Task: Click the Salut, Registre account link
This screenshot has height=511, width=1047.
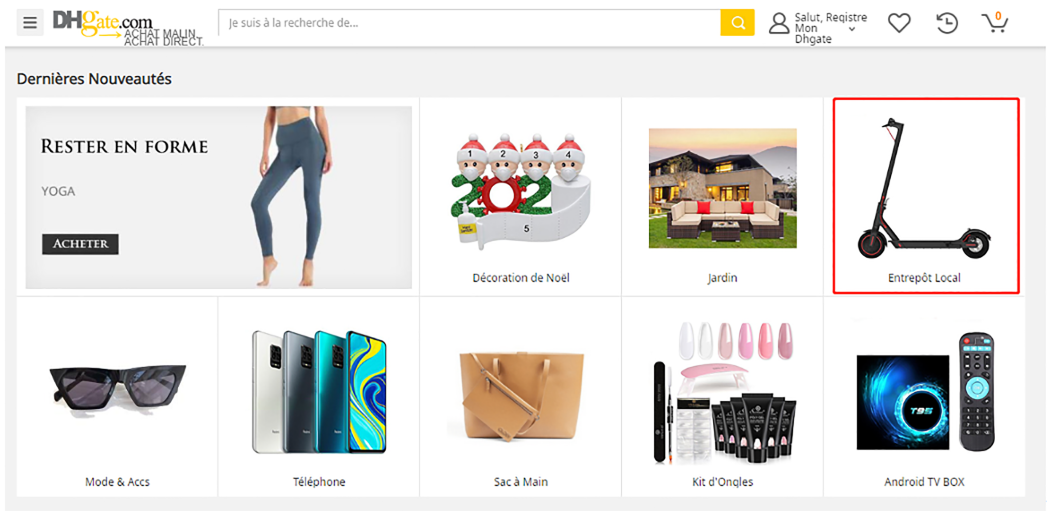Action: (831, 18)
